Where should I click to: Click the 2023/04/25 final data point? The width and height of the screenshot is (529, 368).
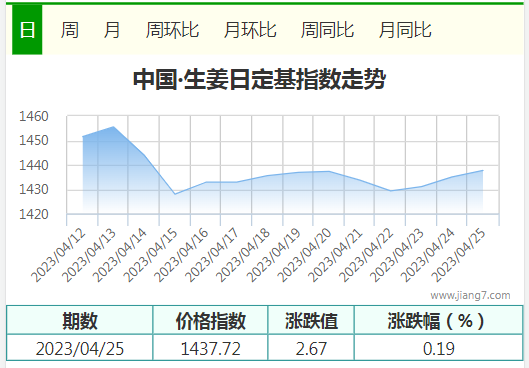[x=483, y=170]
